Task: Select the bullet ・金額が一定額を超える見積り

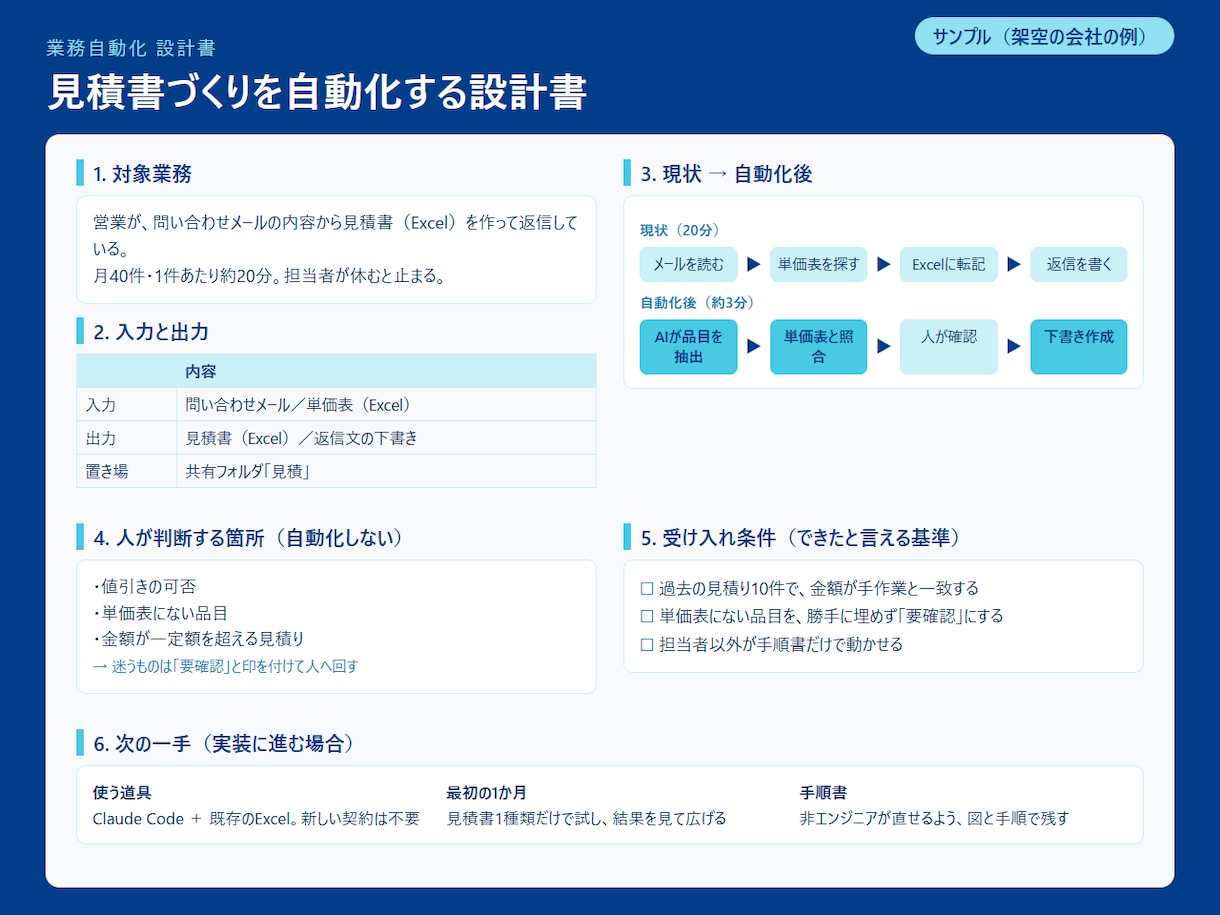Action: click(198, 638)
